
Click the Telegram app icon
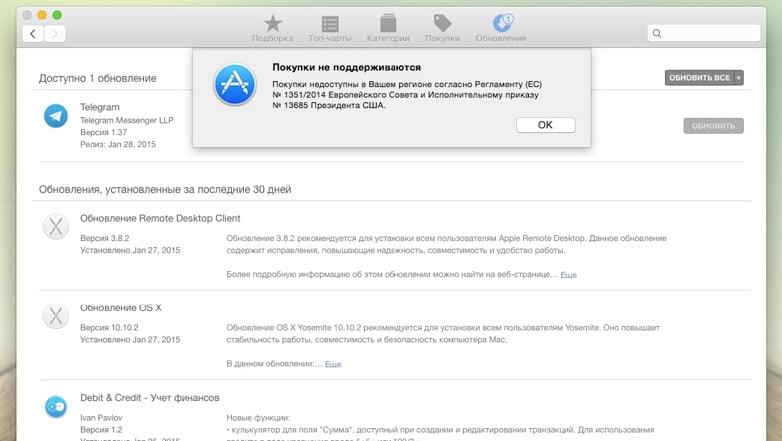(56, 116)
